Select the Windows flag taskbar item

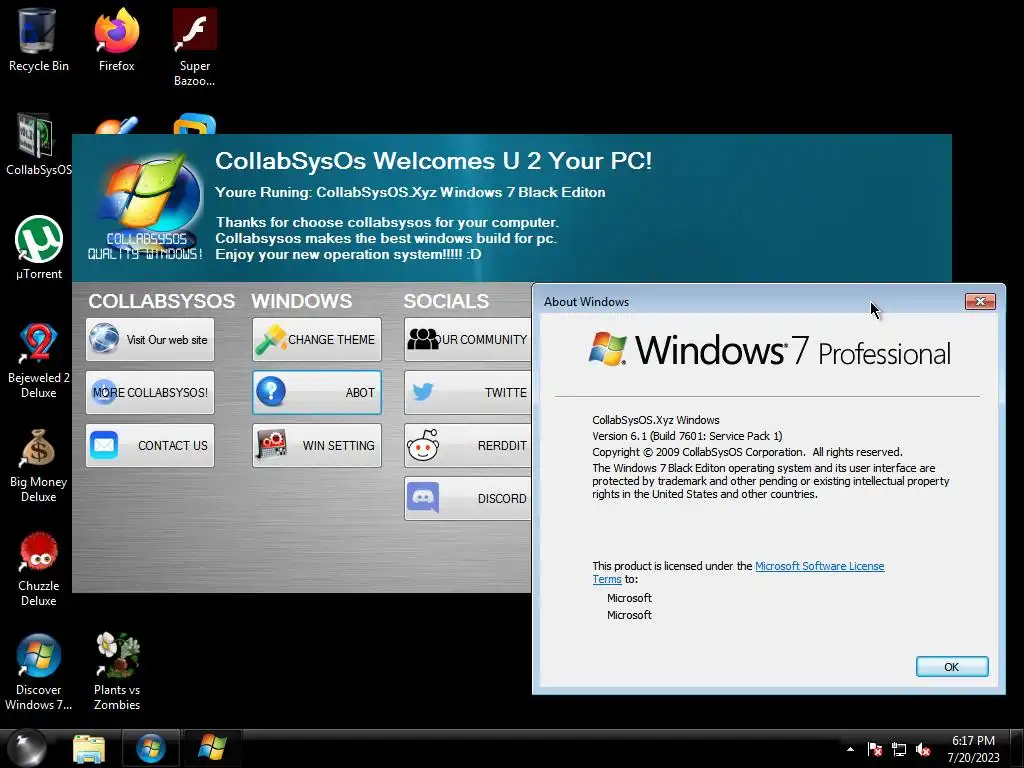click(x=212, y=748)
